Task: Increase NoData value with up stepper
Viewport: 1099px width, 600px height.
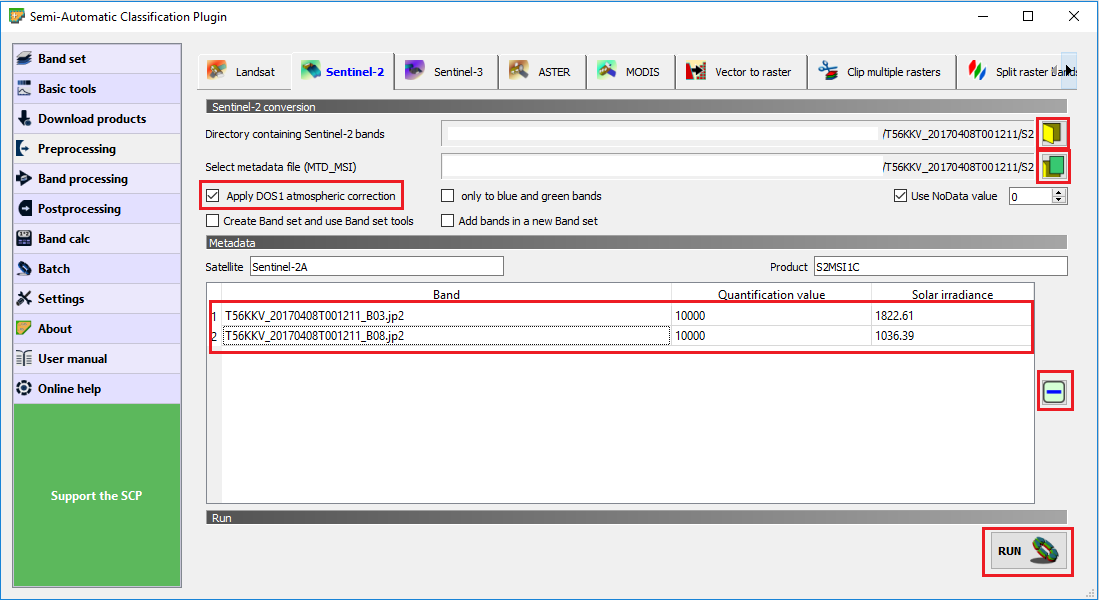Action: pos(1059,192)
